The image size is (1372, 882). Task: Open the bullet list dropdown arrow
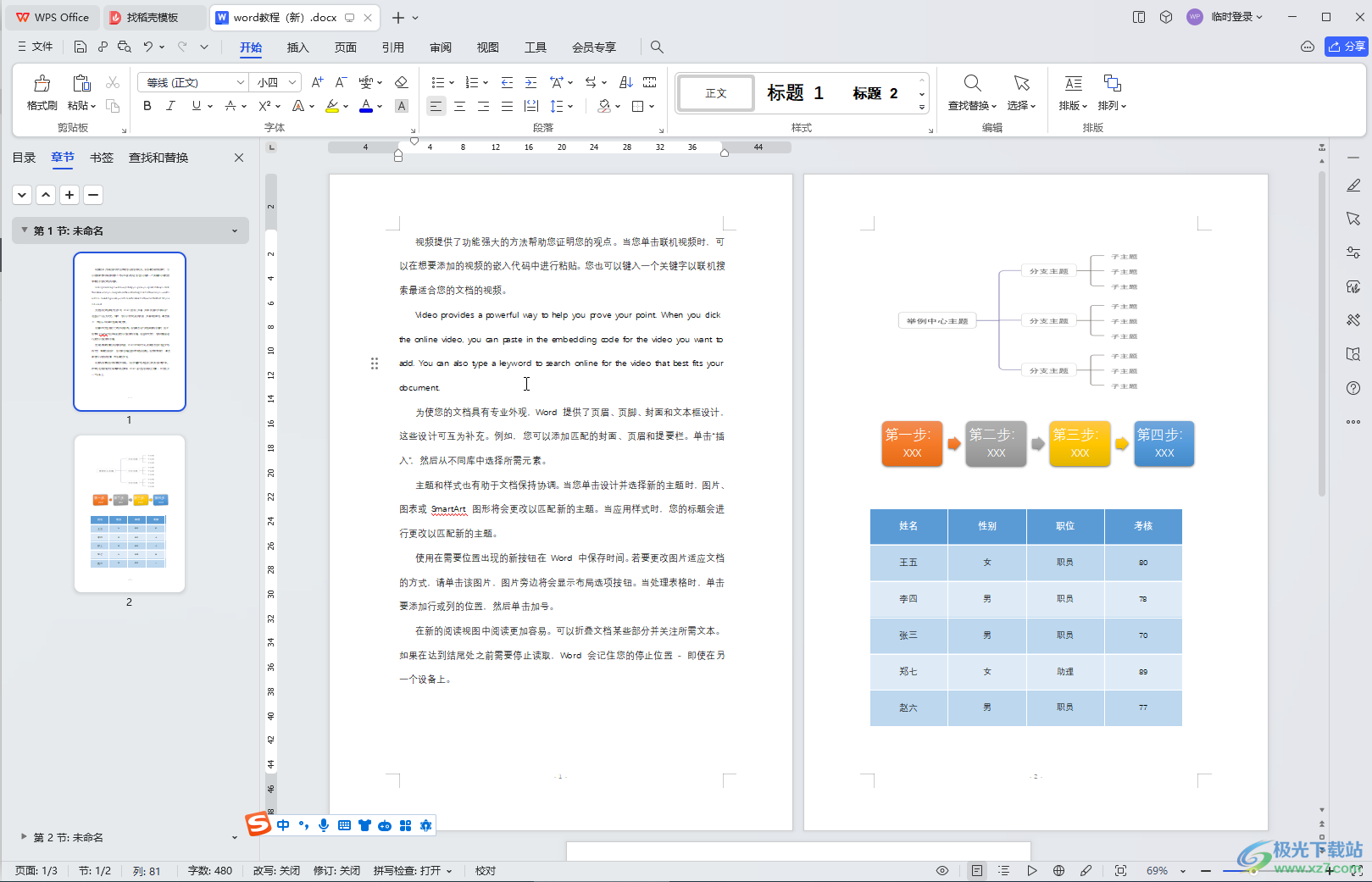(x=452, y=83)
